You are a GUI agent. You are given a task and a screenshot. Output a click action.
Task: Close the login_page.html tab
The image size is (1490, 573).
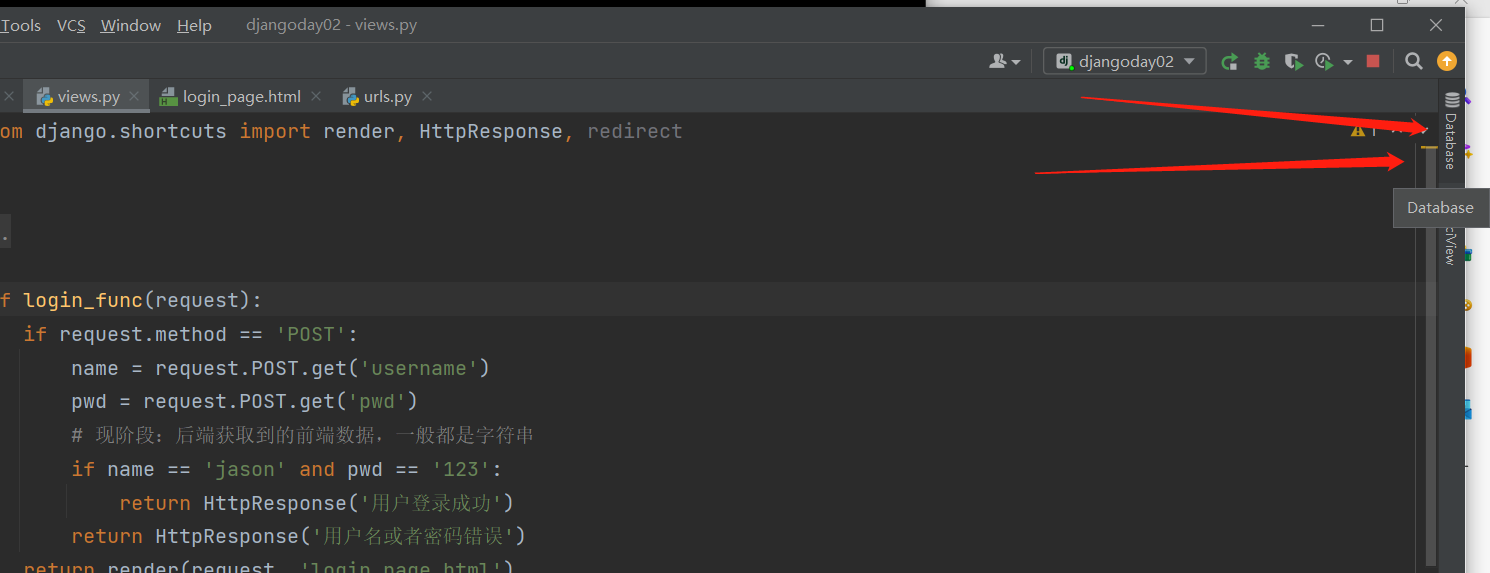[316, 97]
